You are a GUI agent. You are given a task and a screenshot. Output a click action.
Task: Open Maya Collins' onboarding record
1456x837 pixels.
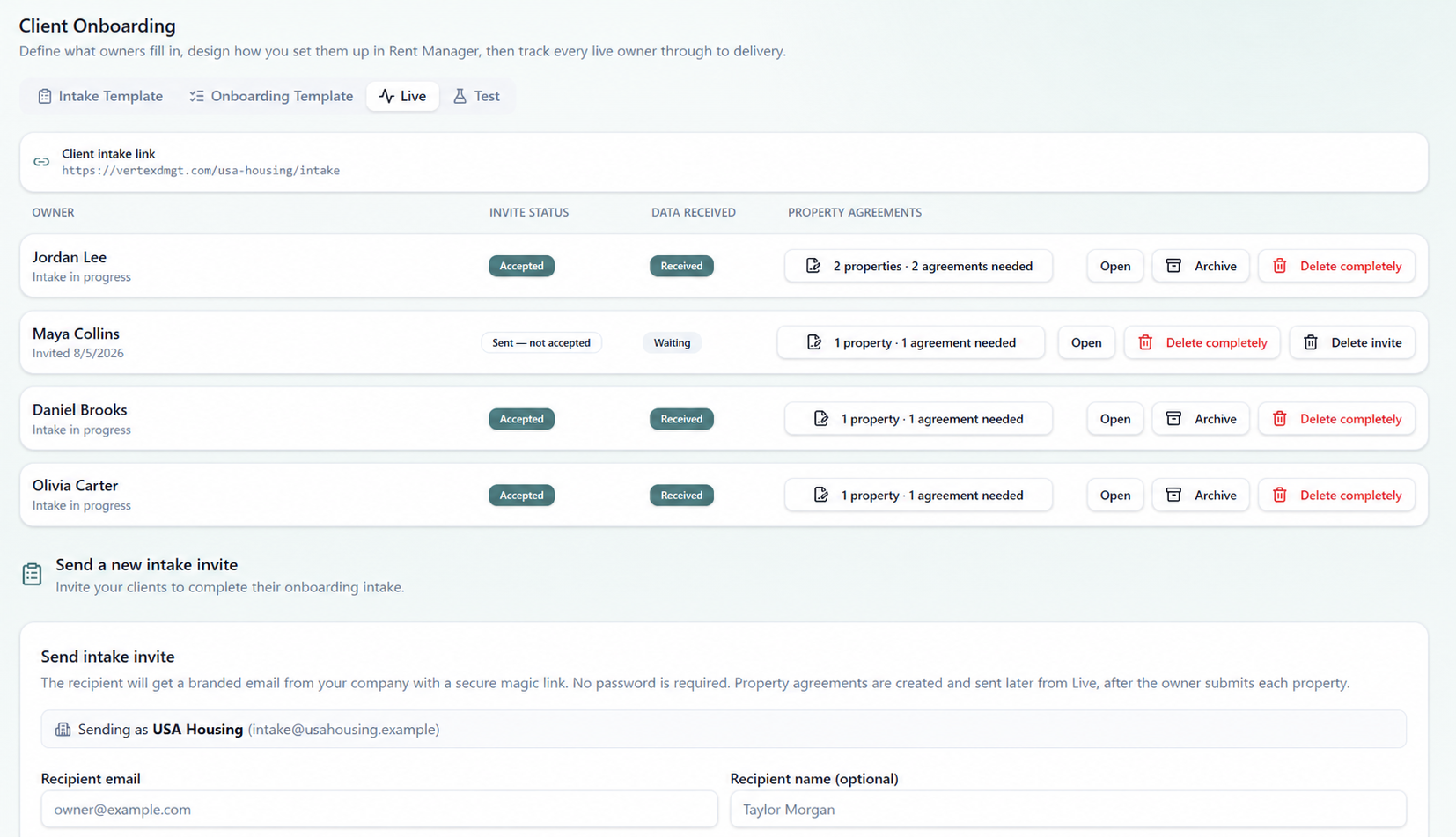point(1086,342)
